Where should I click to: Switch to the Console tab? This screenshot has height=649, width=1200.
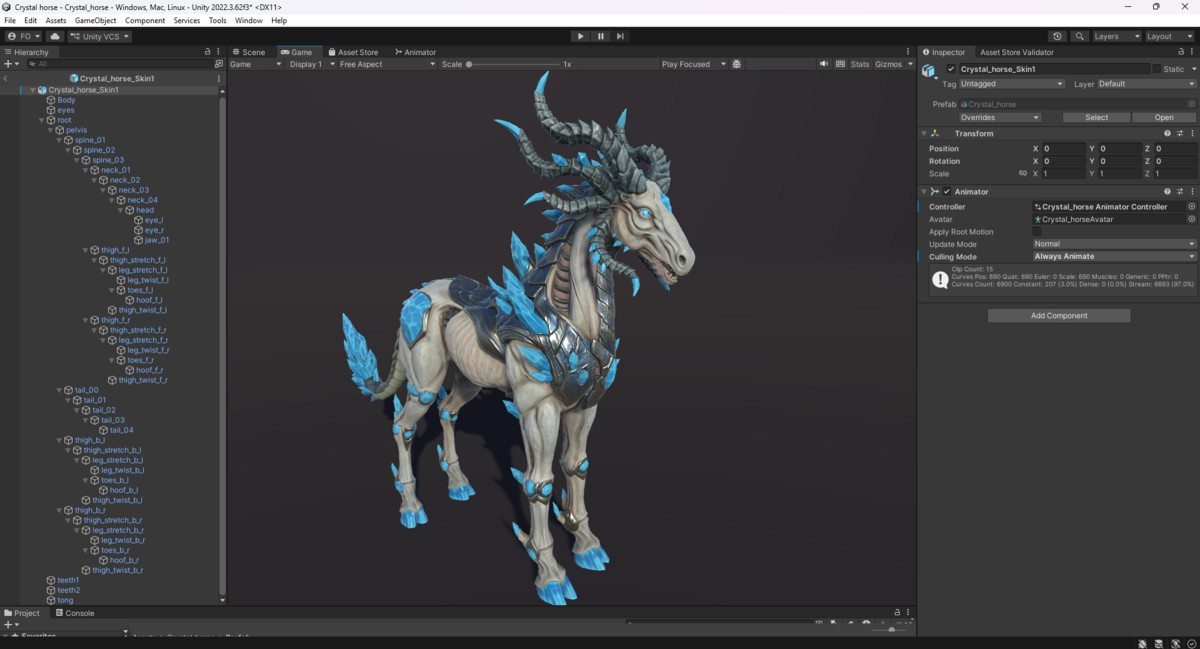coord(75,613)
